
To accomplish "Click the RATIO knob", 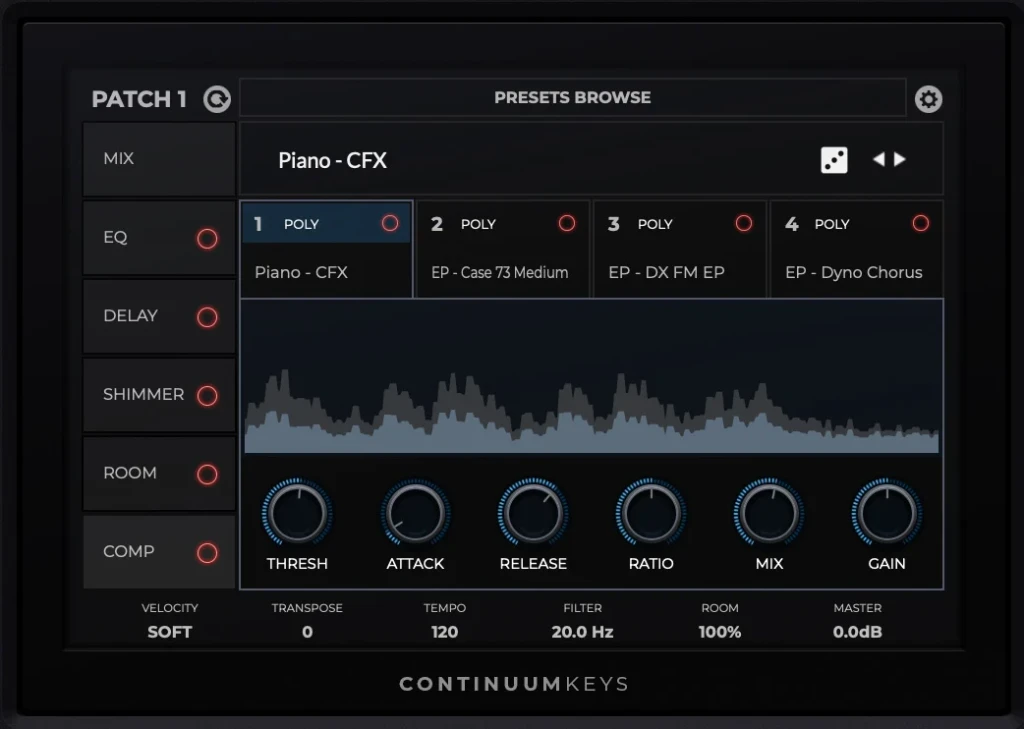I will [x=651, y=513].
